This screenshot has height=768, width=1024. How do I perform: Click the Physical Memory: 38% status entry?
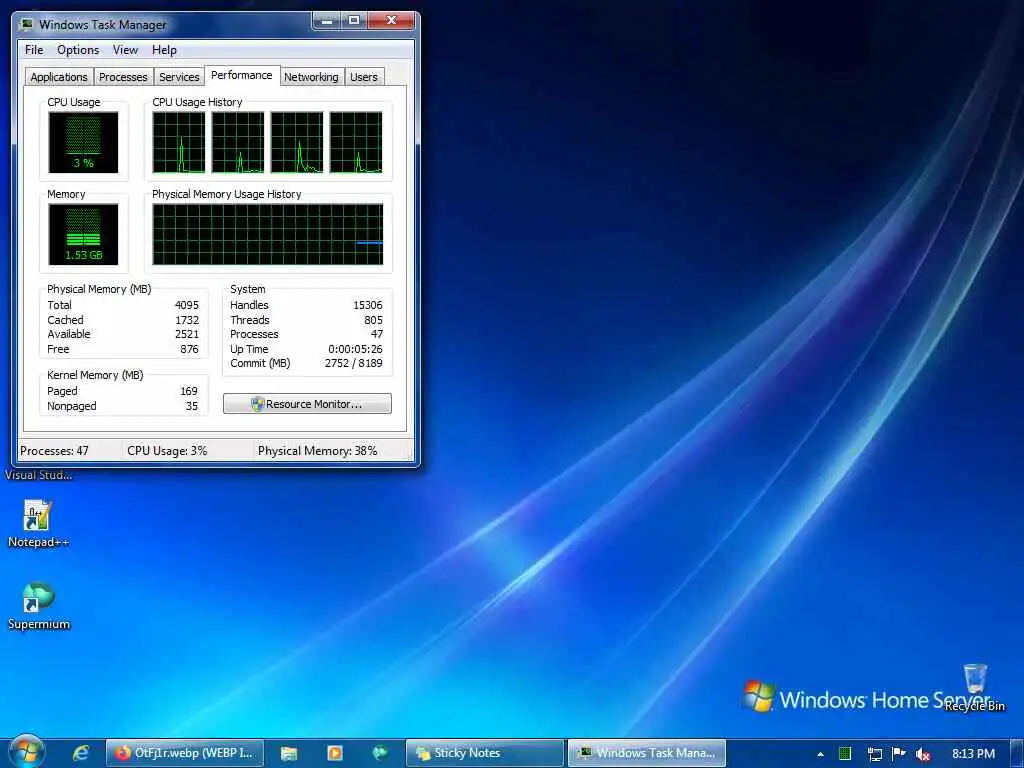point(317,451)
